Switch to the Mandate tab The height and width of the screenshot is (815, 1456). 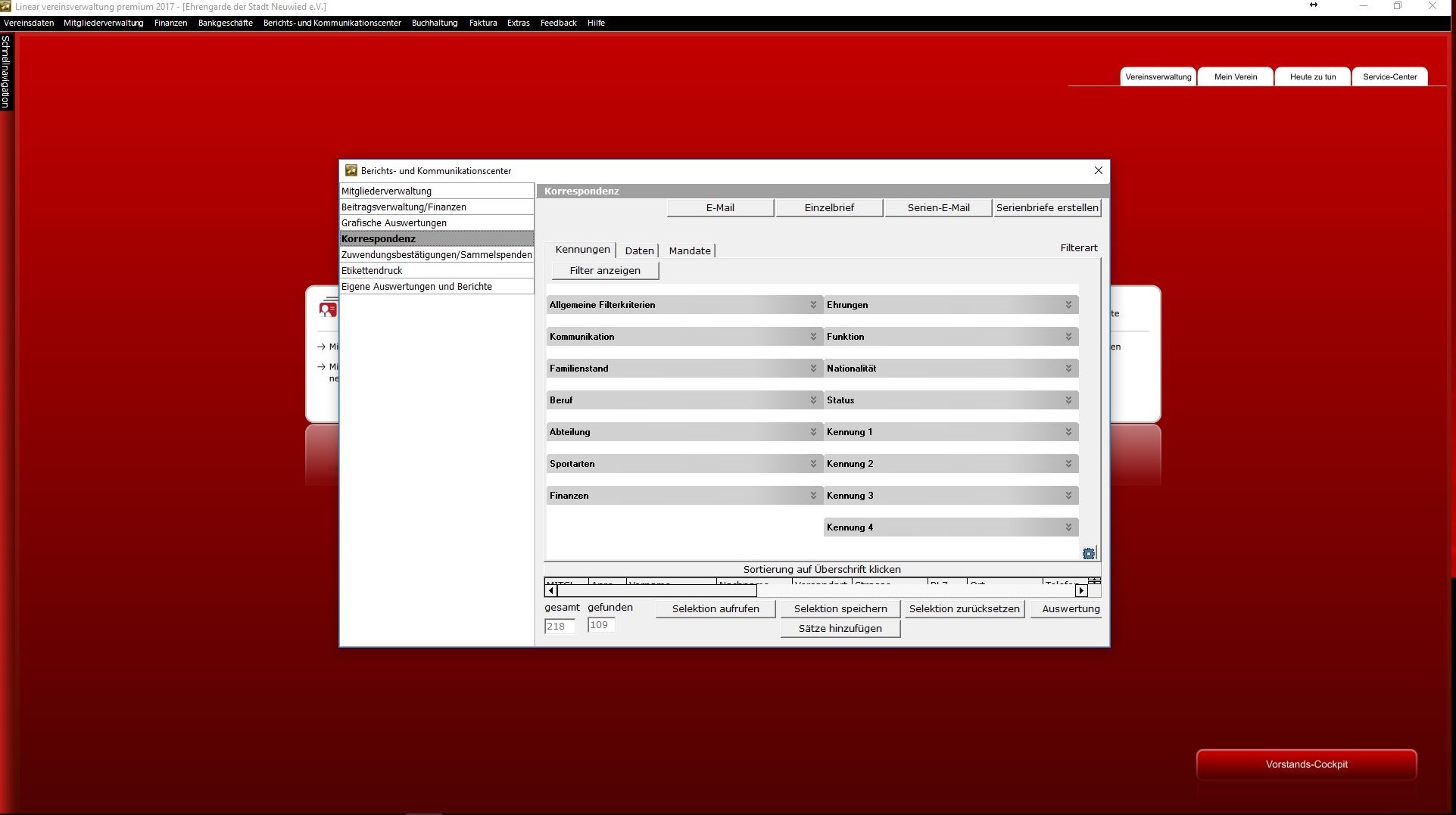690,250
